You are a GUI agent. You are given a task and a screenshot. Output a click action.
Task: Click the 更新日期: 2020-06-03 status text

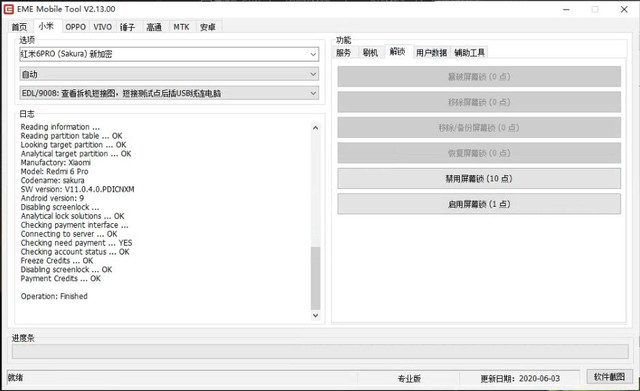tap(520, 379)
